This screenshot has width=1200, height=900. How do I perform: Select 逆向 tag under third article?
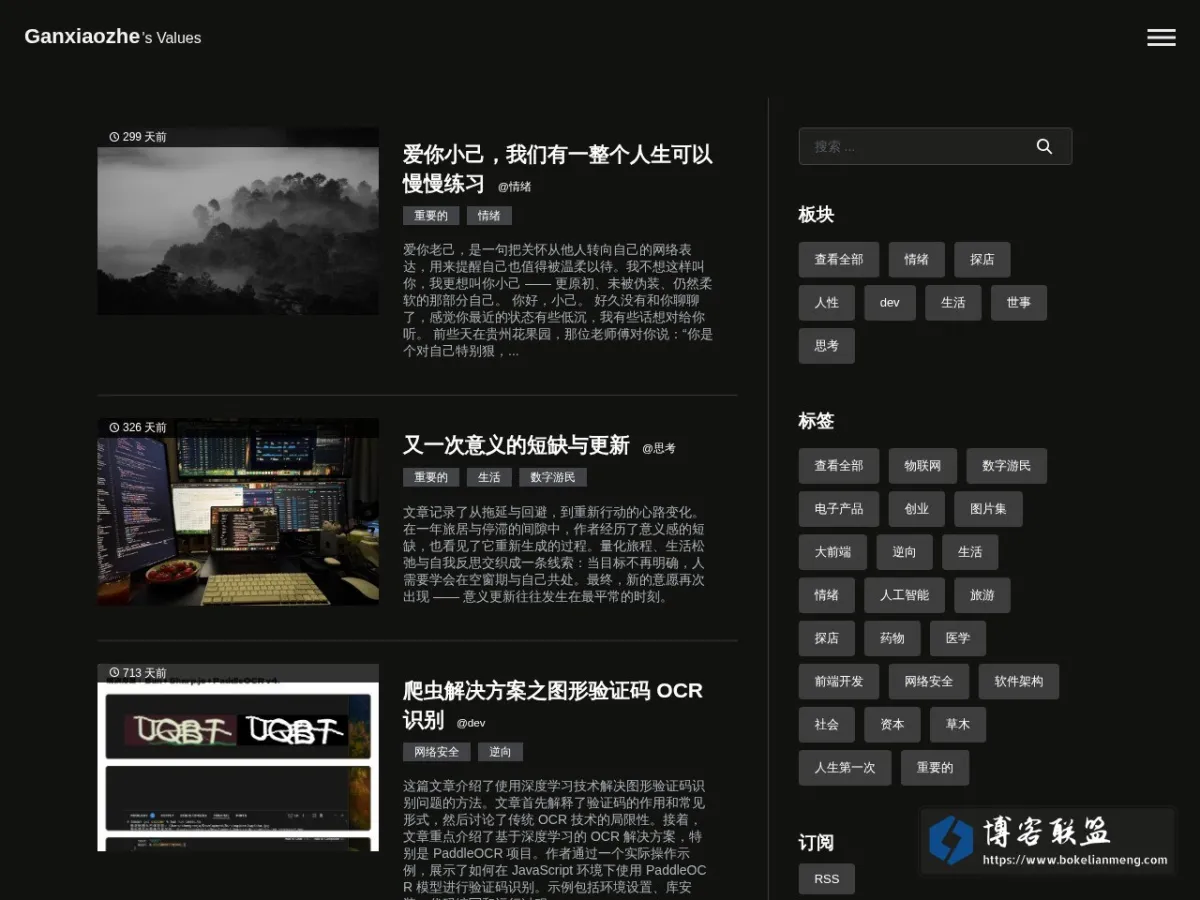(x=500, y=752)
